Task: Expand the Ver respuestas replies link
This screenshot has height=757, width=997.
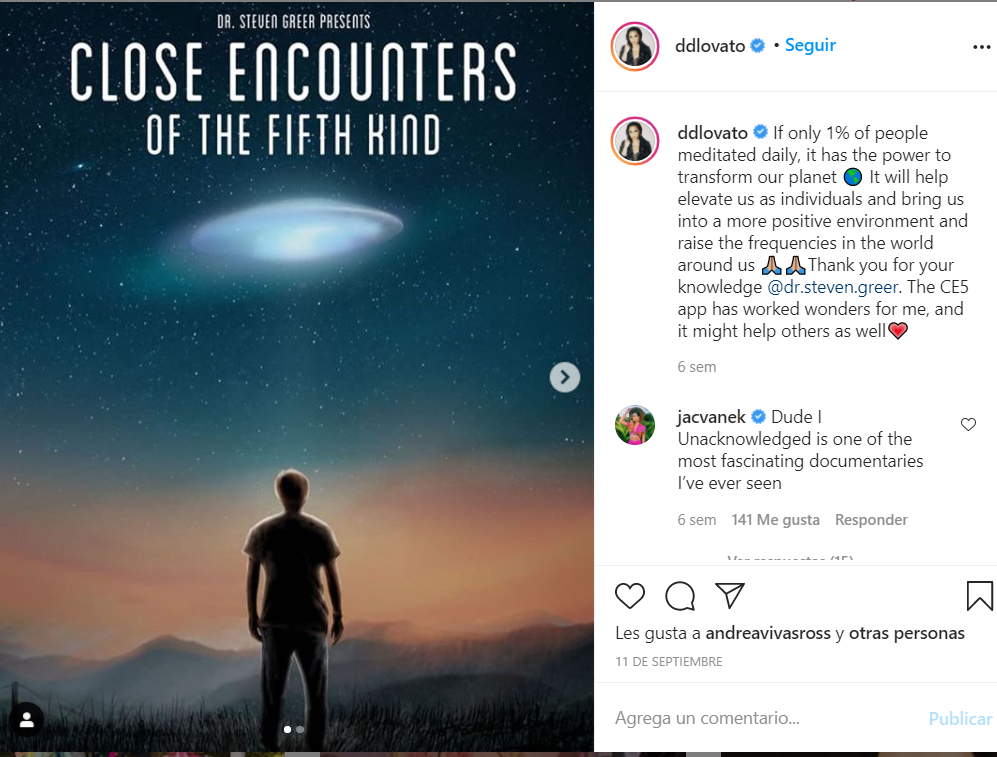Action: 790,558
